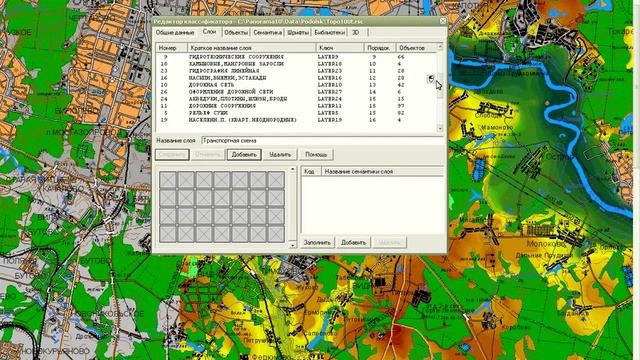Select the ОФОРМЛЕНИЕ ДОРОЖНОЙ СЕТИ layer row

[296, 92]
